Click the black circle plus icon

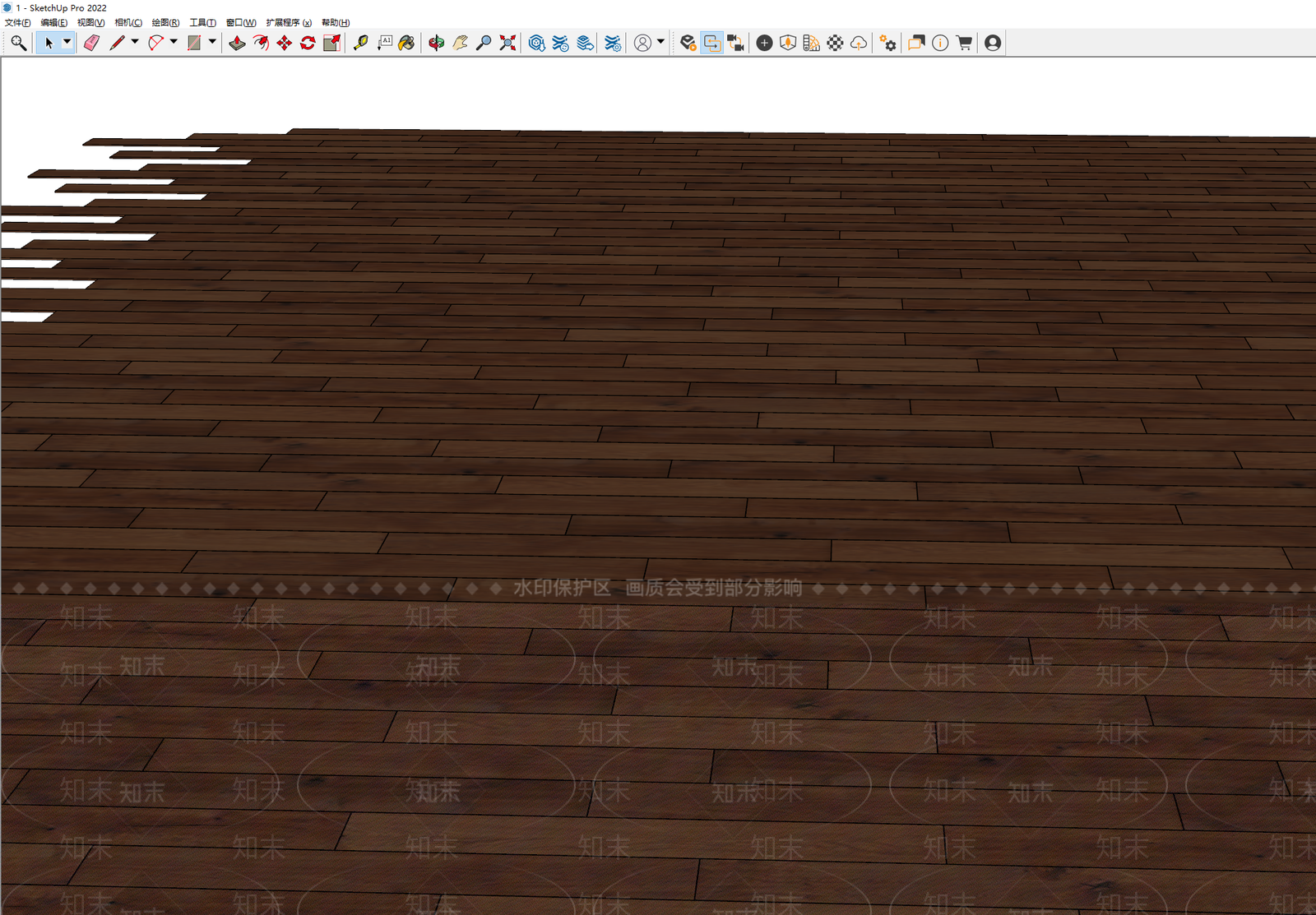pos(764,43)
